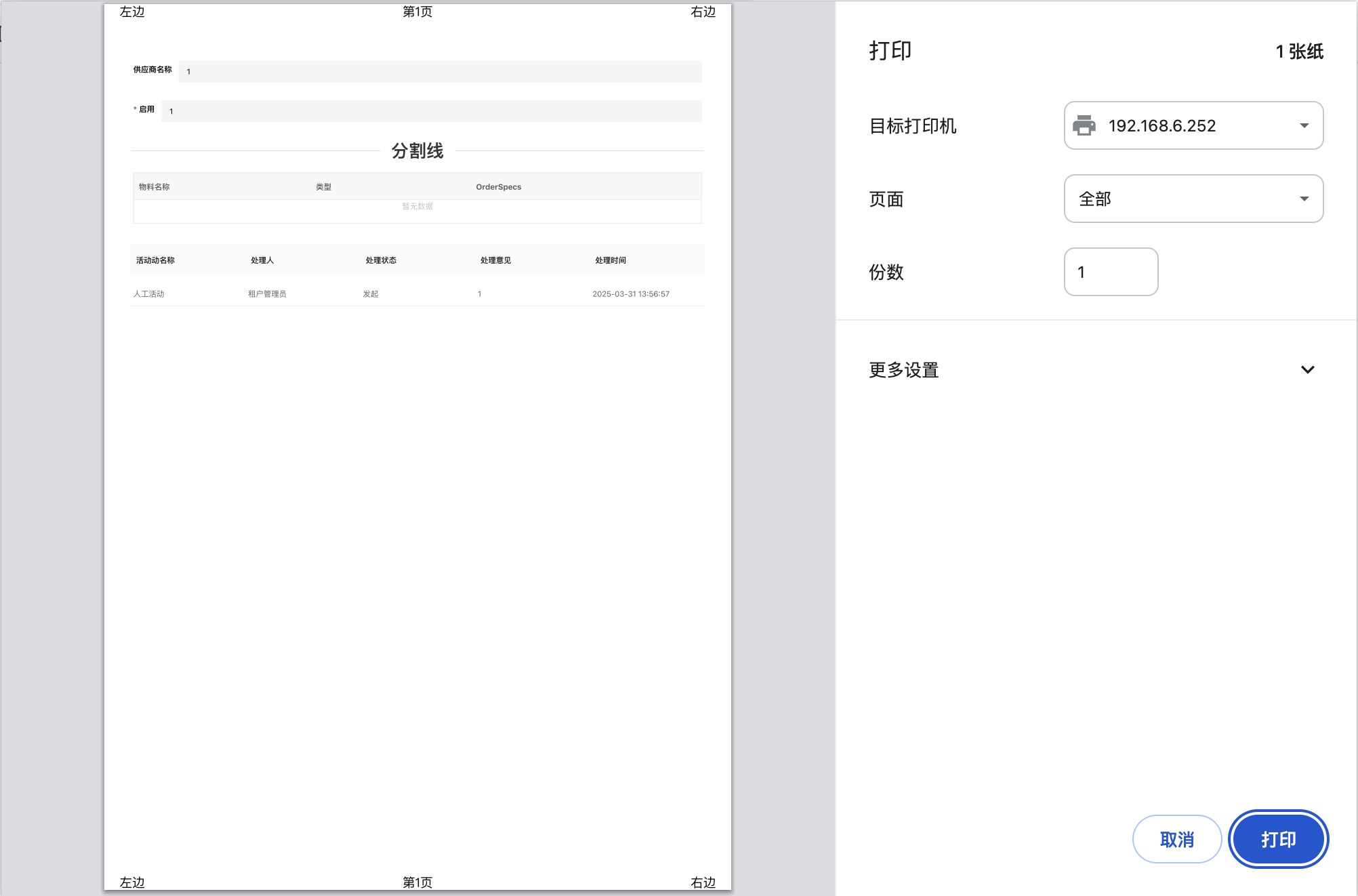Click the More settings label
Image resolution: width=1358 pixels, height=896 pixels.
tap(903, 370)
